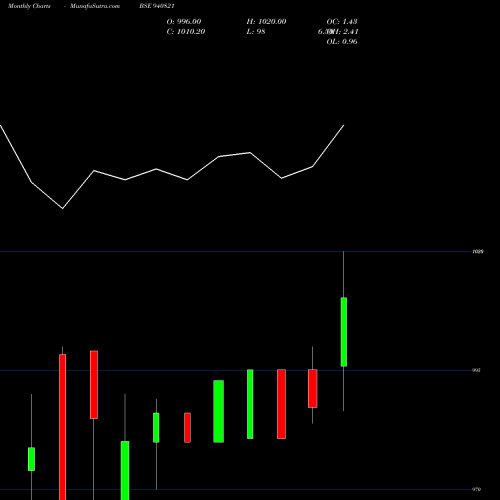The image size is (500, 500).
Task: Click the 'MunafaSutra.com' site label
Action: tap(95, 6)
